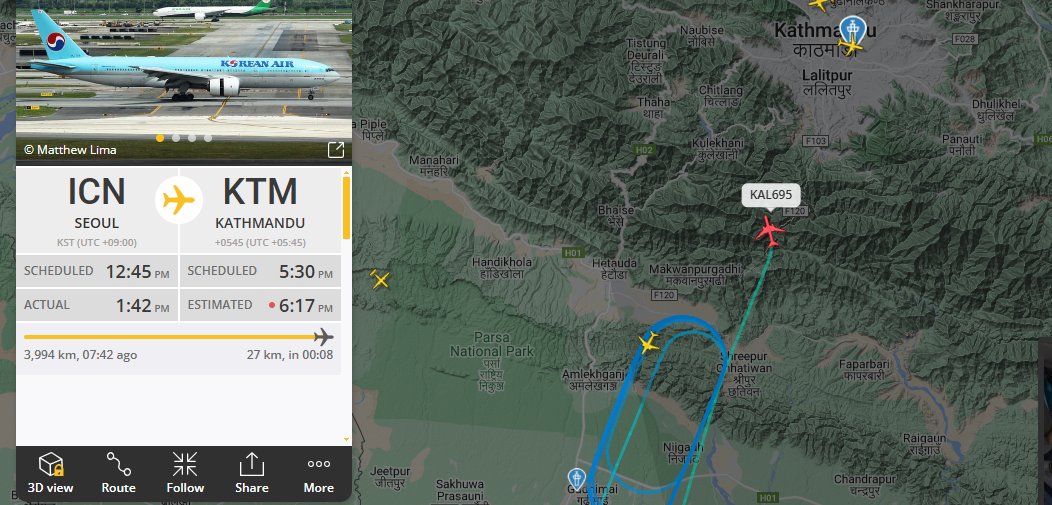Select the yellow plane in the holding pattern
This screenshot has height=505, width=1052.
648,342
